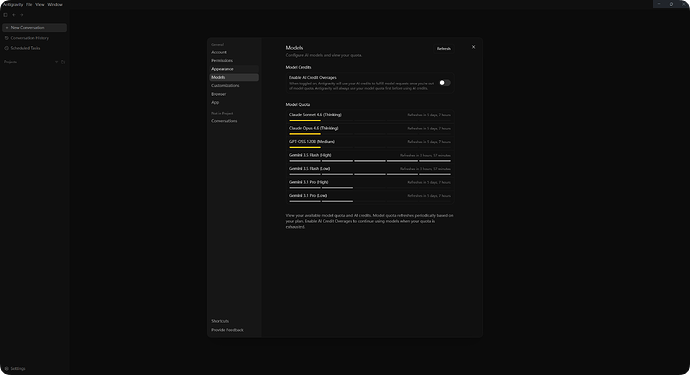Open the Antigravity menu
Screen dimensions: 690x375
[13, 4]
